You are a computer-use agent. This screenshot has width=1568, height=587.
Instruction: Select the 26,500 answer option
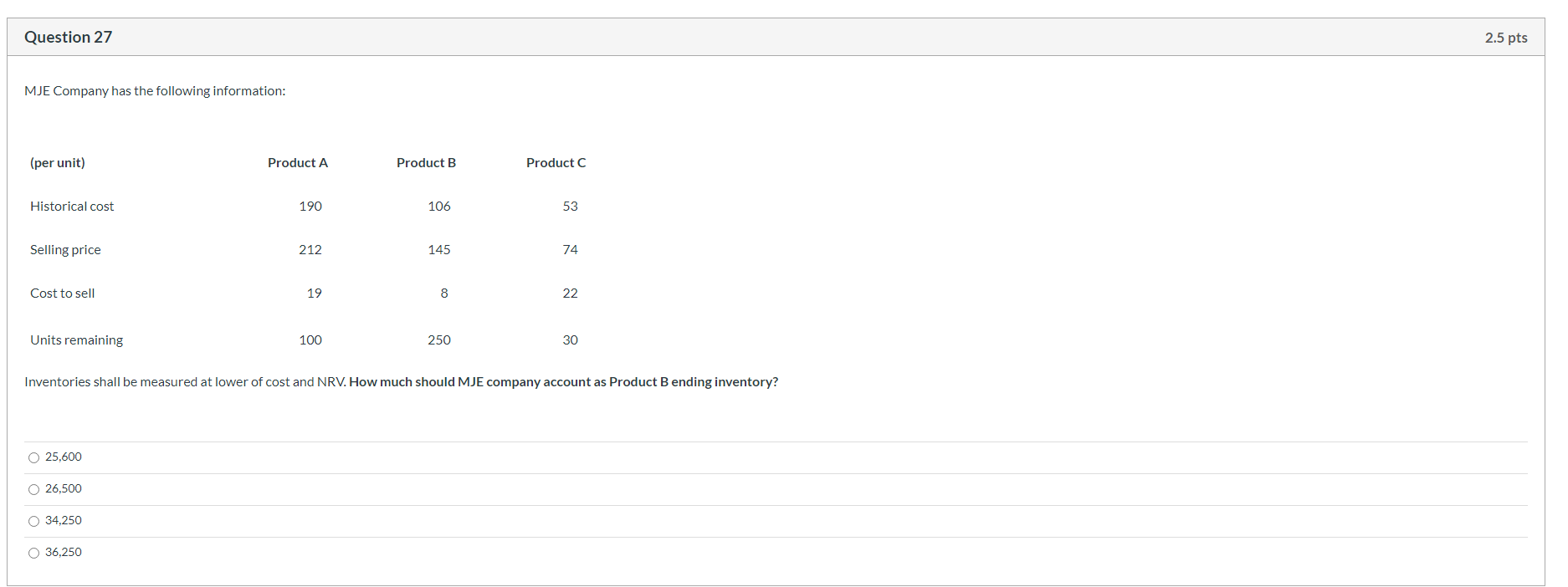33,488
